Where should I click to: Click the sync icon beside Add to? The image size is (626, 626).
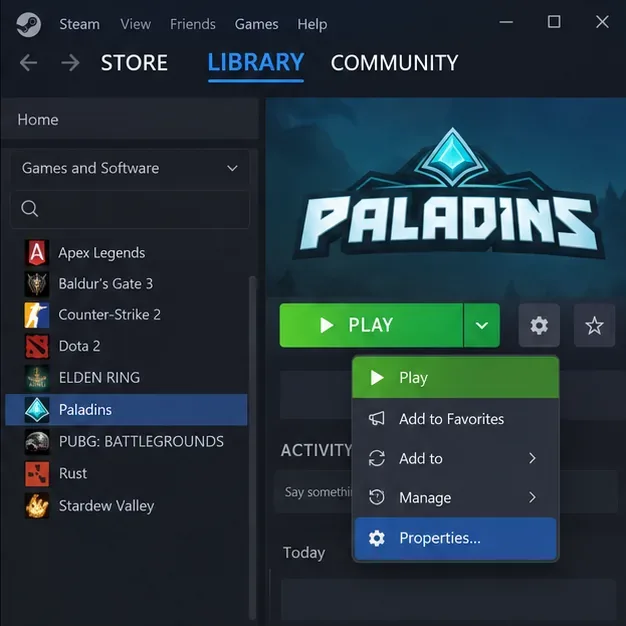pos(376,458)
